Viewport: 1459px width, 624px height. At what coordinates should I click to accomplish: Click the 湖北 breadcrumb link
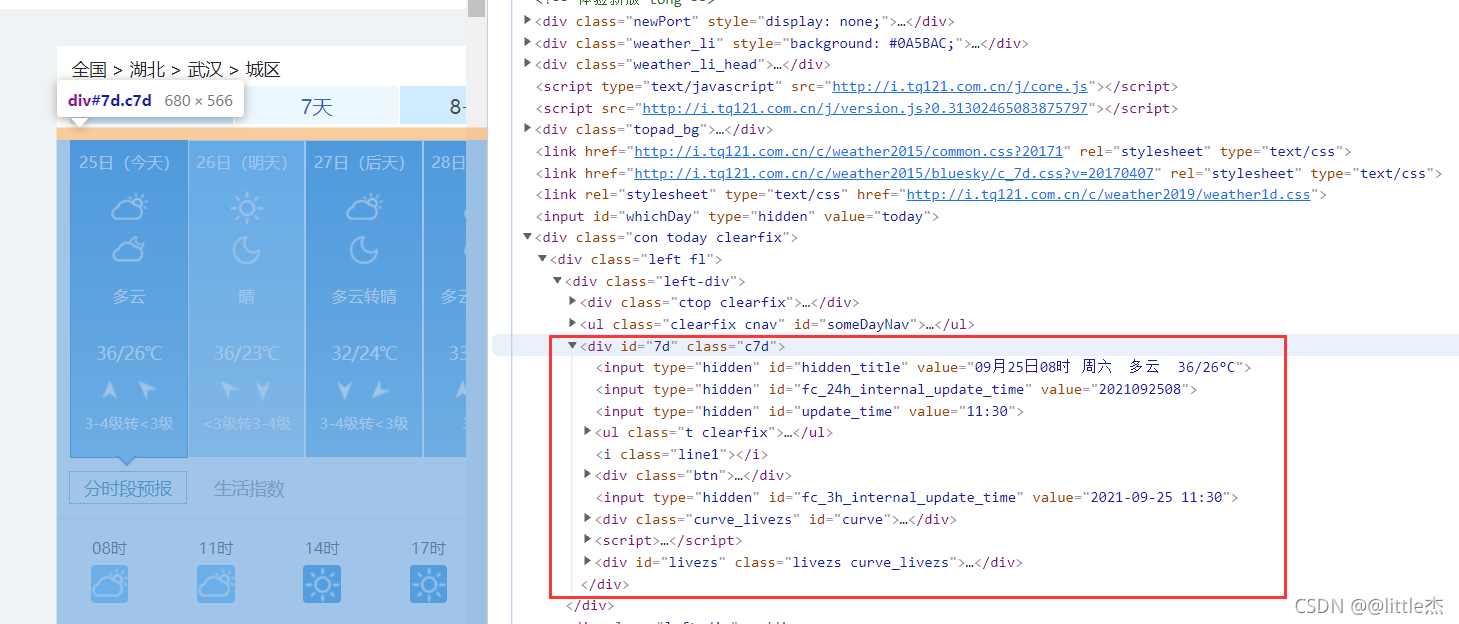tap(147, 69)
